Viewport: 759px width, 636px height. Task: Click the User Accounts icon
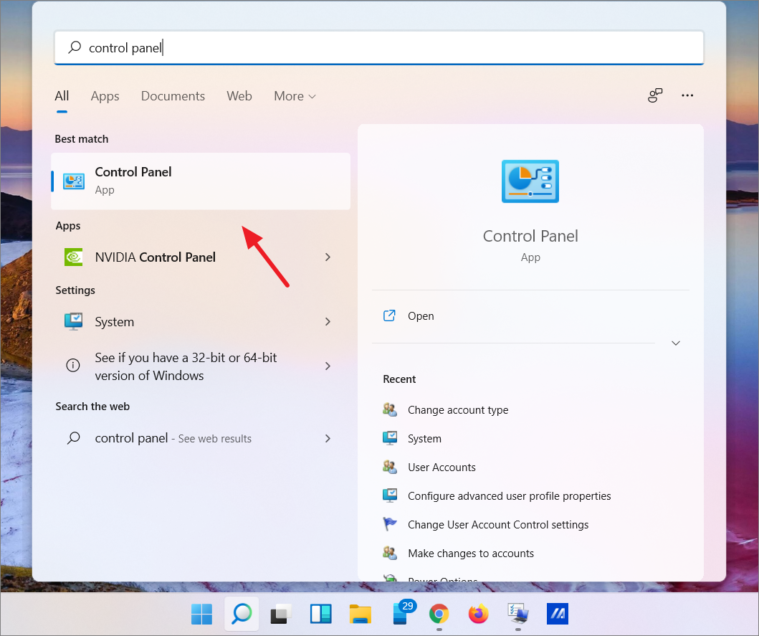pos(390,467)
